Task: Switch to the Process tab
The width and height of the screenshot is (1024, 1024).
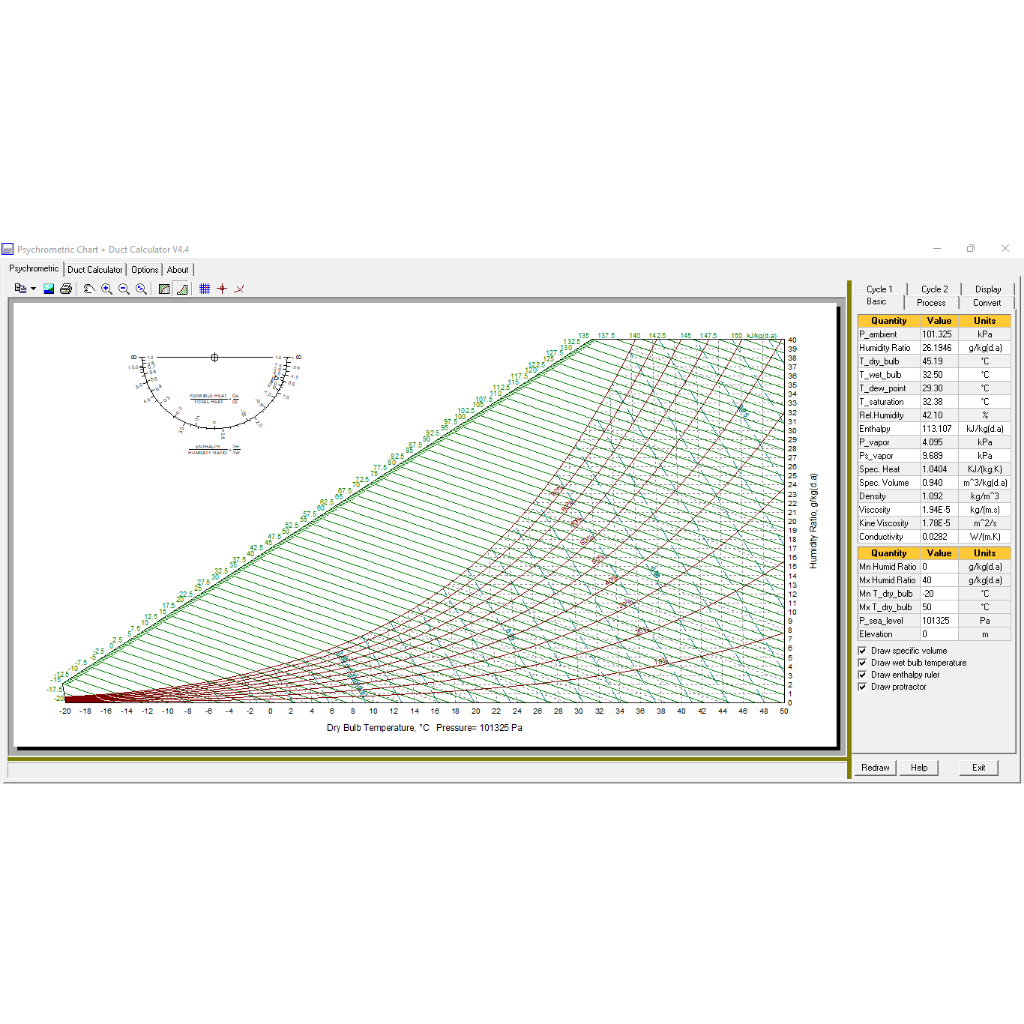Action: pos(931,302)
